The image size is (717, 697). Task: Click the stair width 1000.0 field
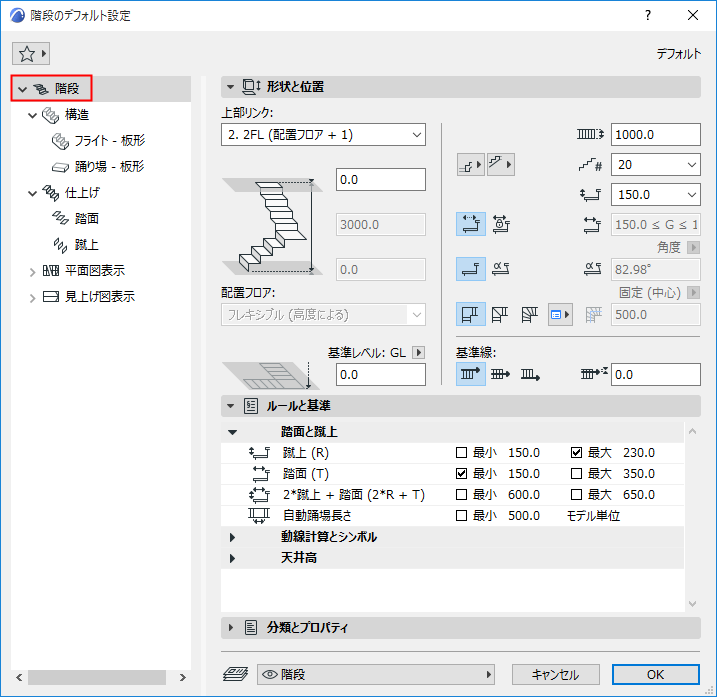(655, 134)
